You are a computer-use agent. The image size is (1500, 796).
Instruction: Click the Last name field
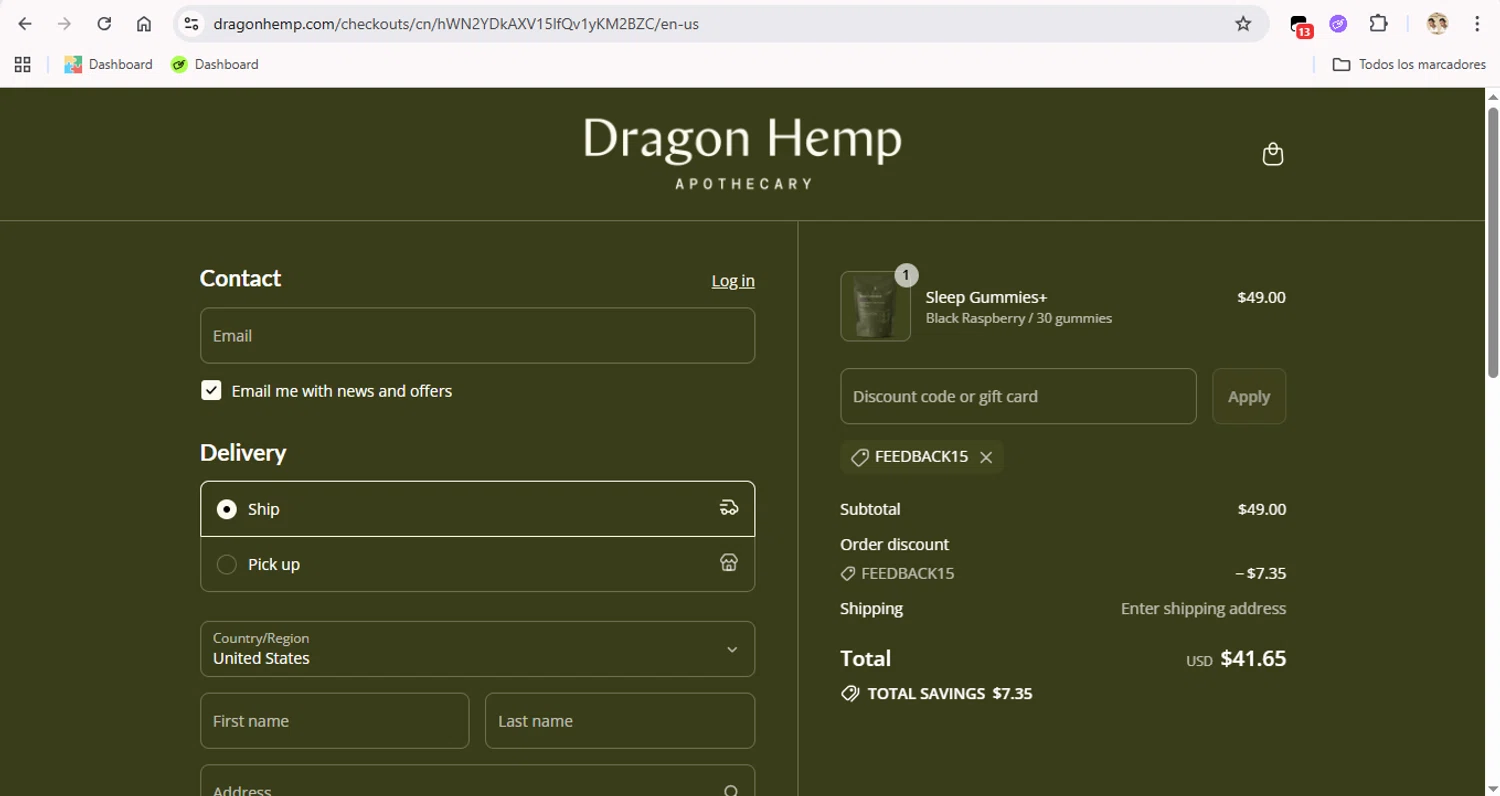coord(620,721)
